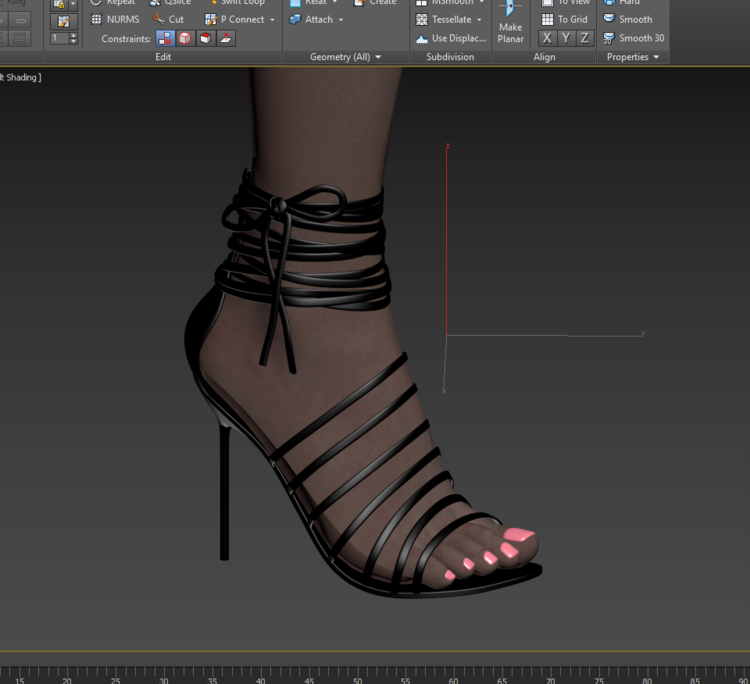Click the Relax tool
This screenshot has height=684, width=750.
[x=310, y=2]
